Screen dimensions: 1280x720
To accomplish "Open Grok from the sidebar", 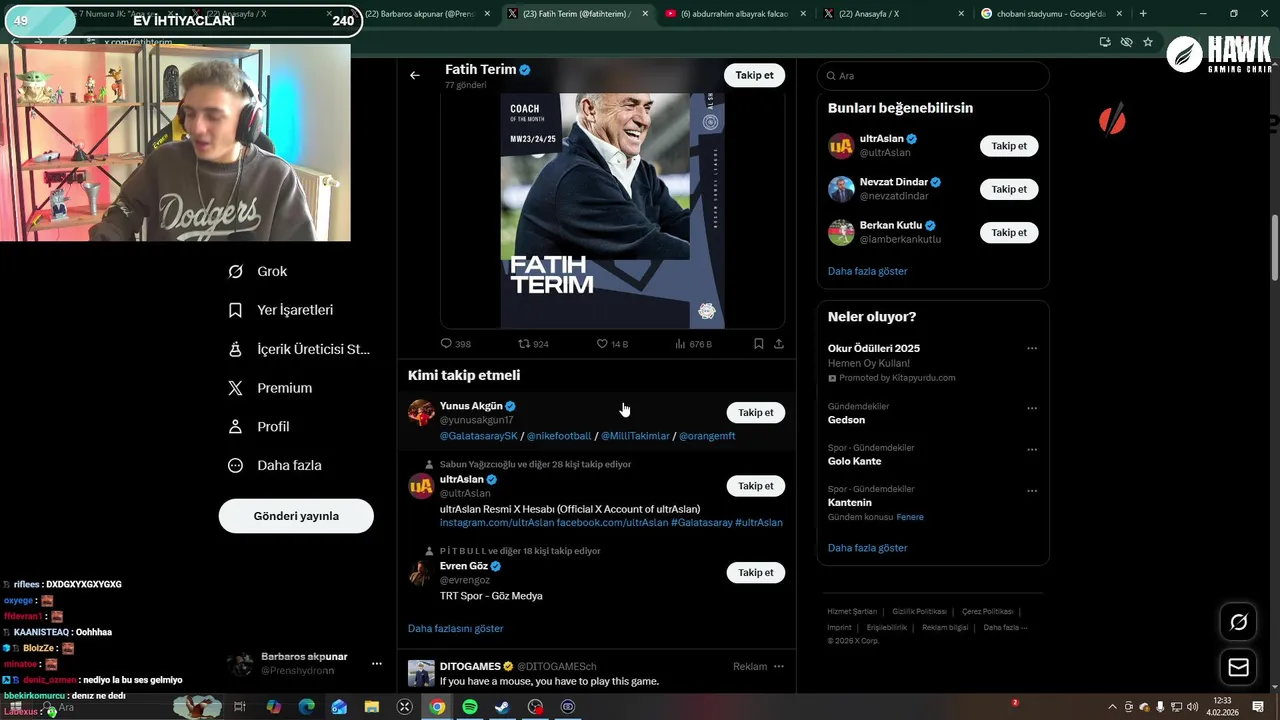I will pos(259,271).
